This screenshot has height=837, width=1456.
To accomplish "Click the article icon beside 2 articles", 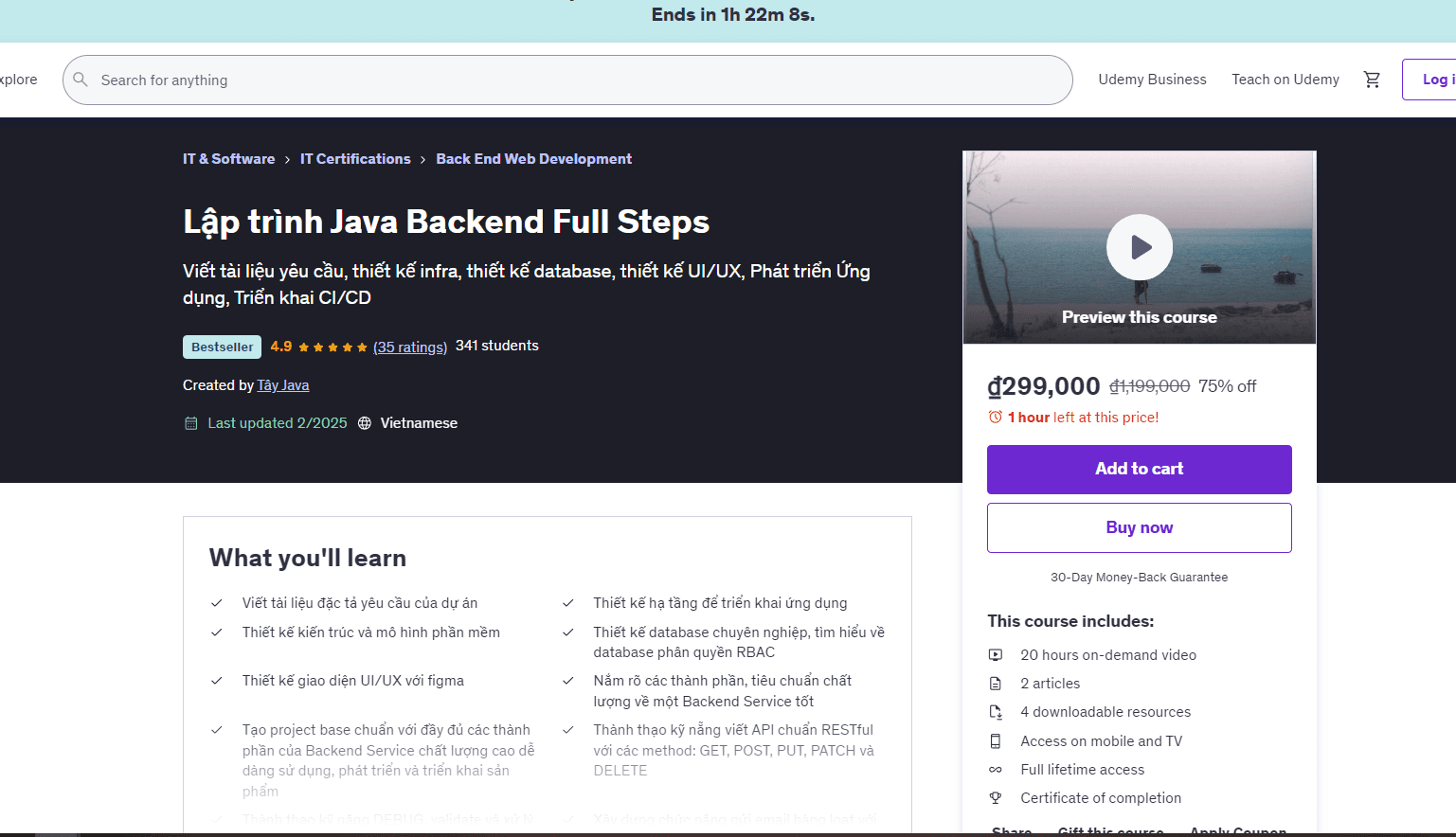I will point(996,684).
